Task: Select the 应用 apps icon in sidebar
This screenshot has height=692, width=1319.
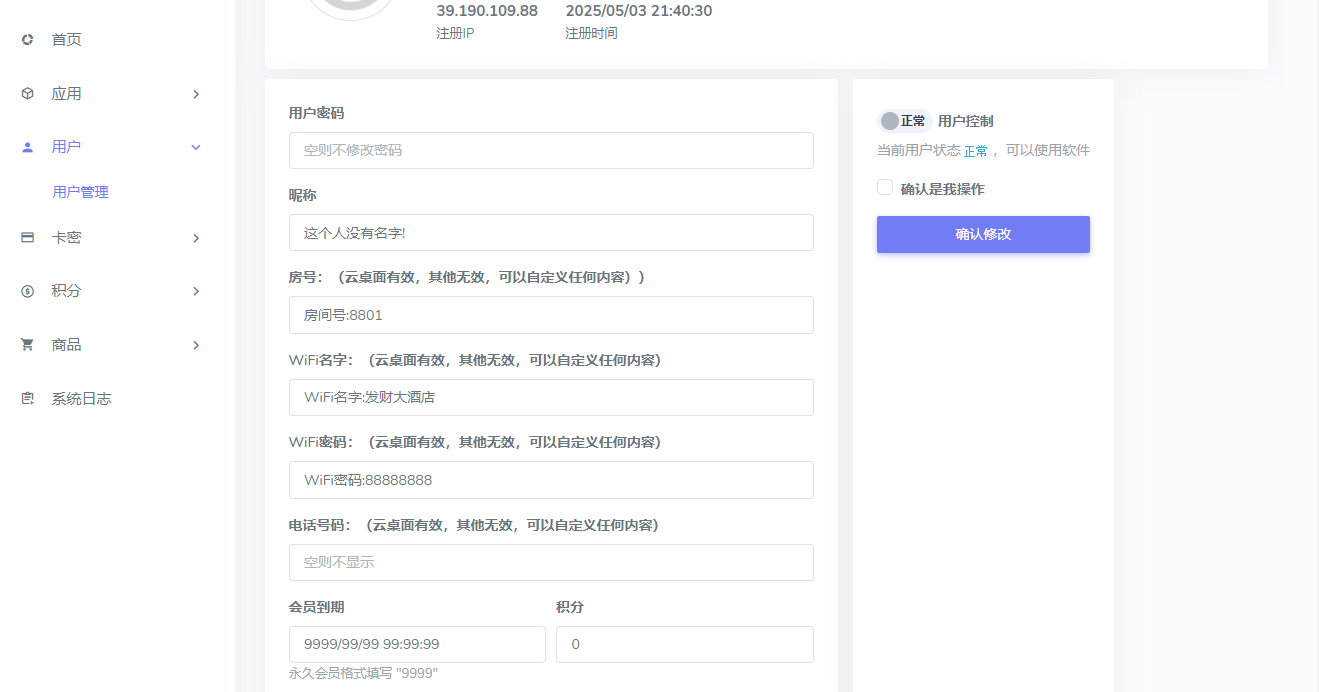Action: tap(25, 92)
